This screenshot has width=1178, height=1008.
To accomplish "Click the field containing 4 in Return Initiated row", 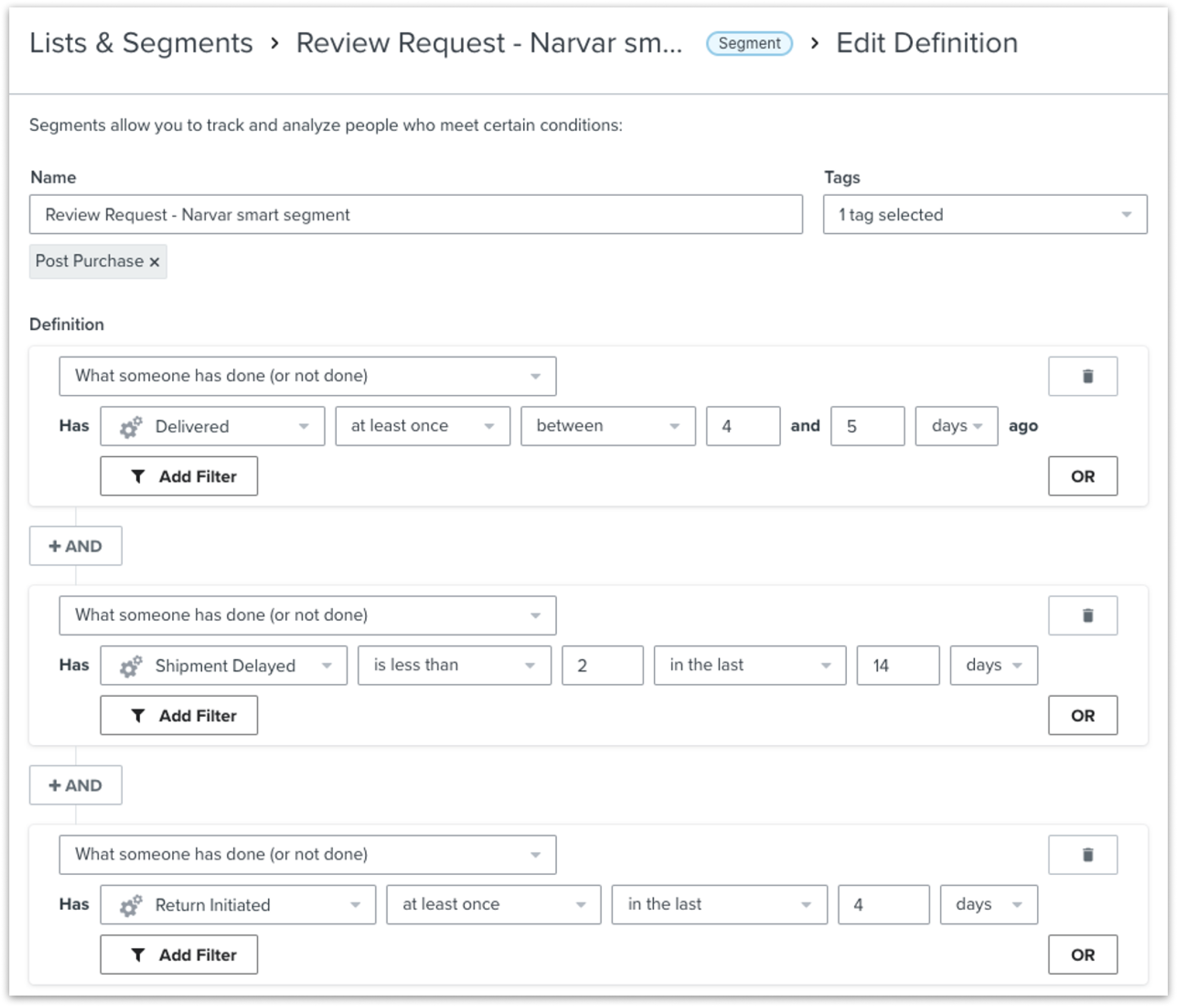I will (883, 905).
